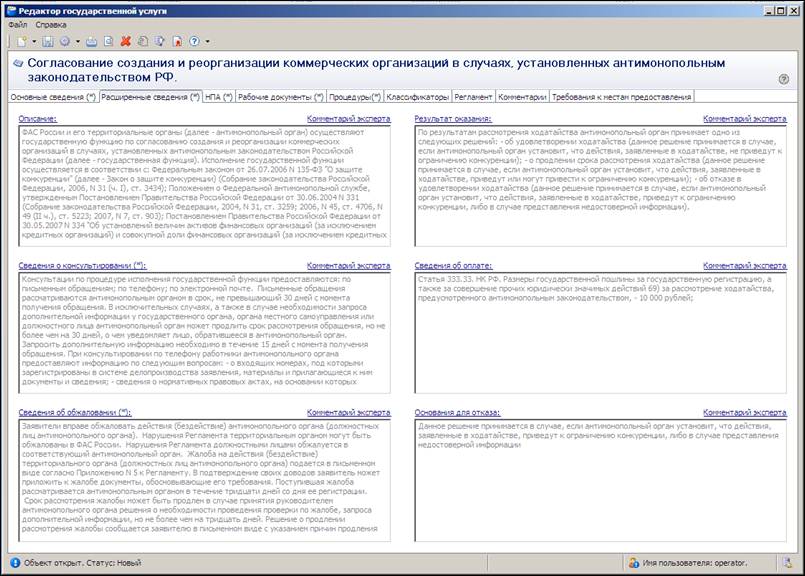Image resolution: width=805 pixels, height=576 pixels.
Task: Click the green-marked document toolbar icon
Action: 143,42
